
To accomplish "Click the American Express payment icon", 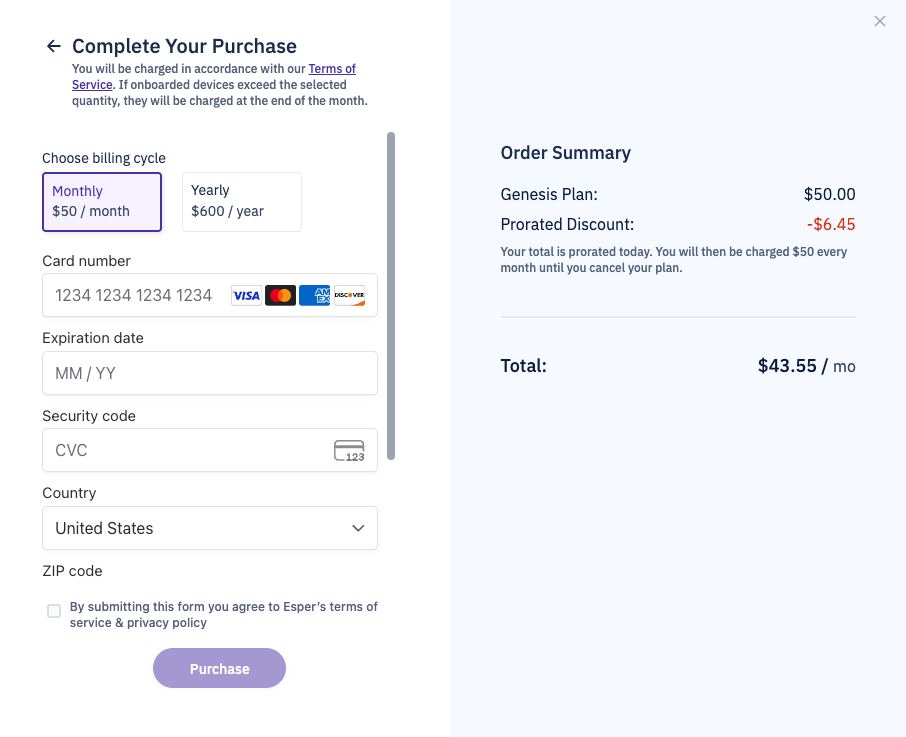I will click(314, 294).
